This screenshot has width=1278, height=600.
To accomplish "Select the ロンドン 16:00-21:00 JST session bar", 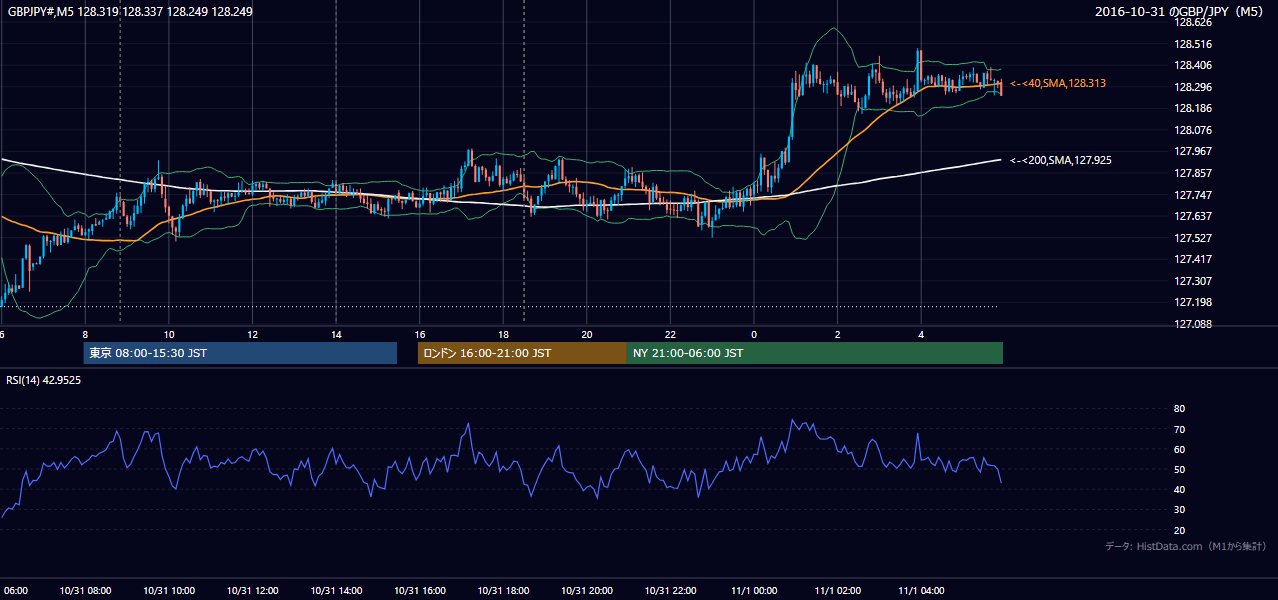I will 522,353.
